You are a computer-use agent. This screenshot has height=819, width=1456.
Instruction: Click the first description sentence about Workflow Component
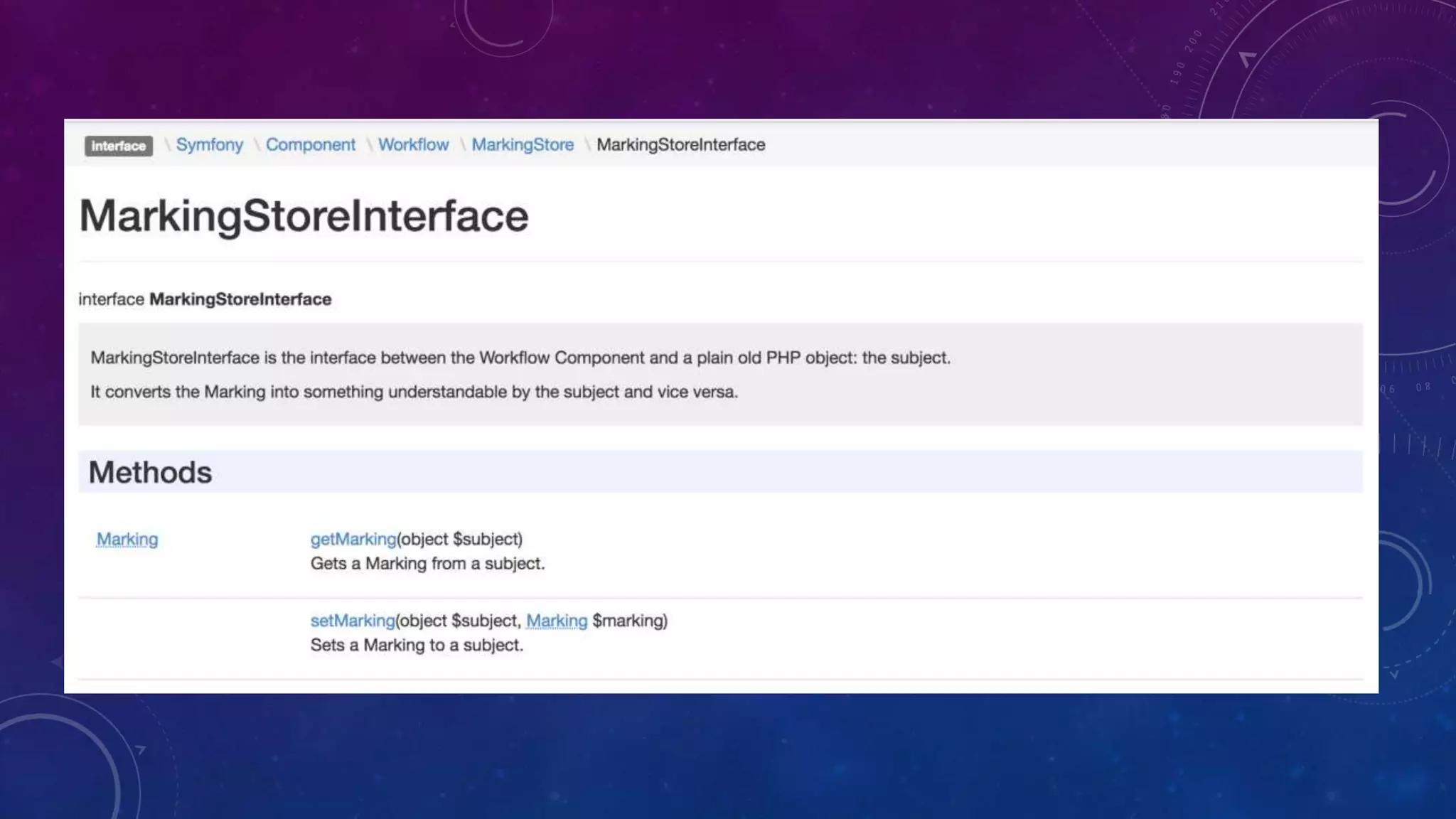tap(520, 358)
